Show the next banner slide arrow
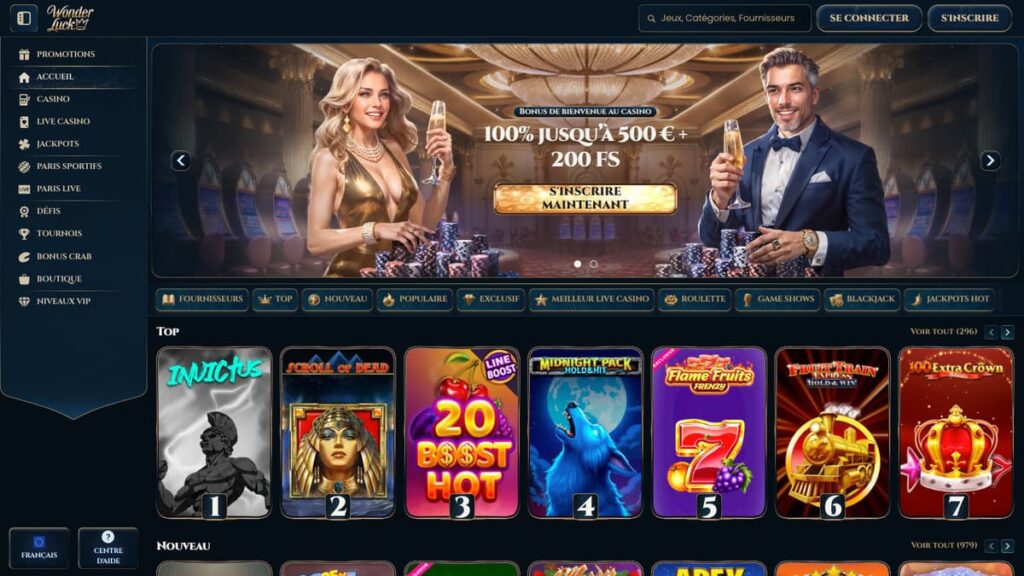Screen dimensions: 1024x576 coord(990,160)
